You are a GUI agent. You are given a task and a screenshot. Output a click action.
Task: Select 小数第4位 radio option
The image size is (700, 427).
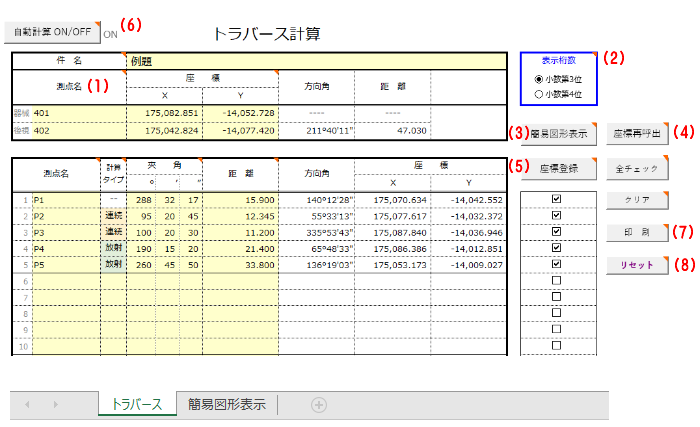(540, 94)
